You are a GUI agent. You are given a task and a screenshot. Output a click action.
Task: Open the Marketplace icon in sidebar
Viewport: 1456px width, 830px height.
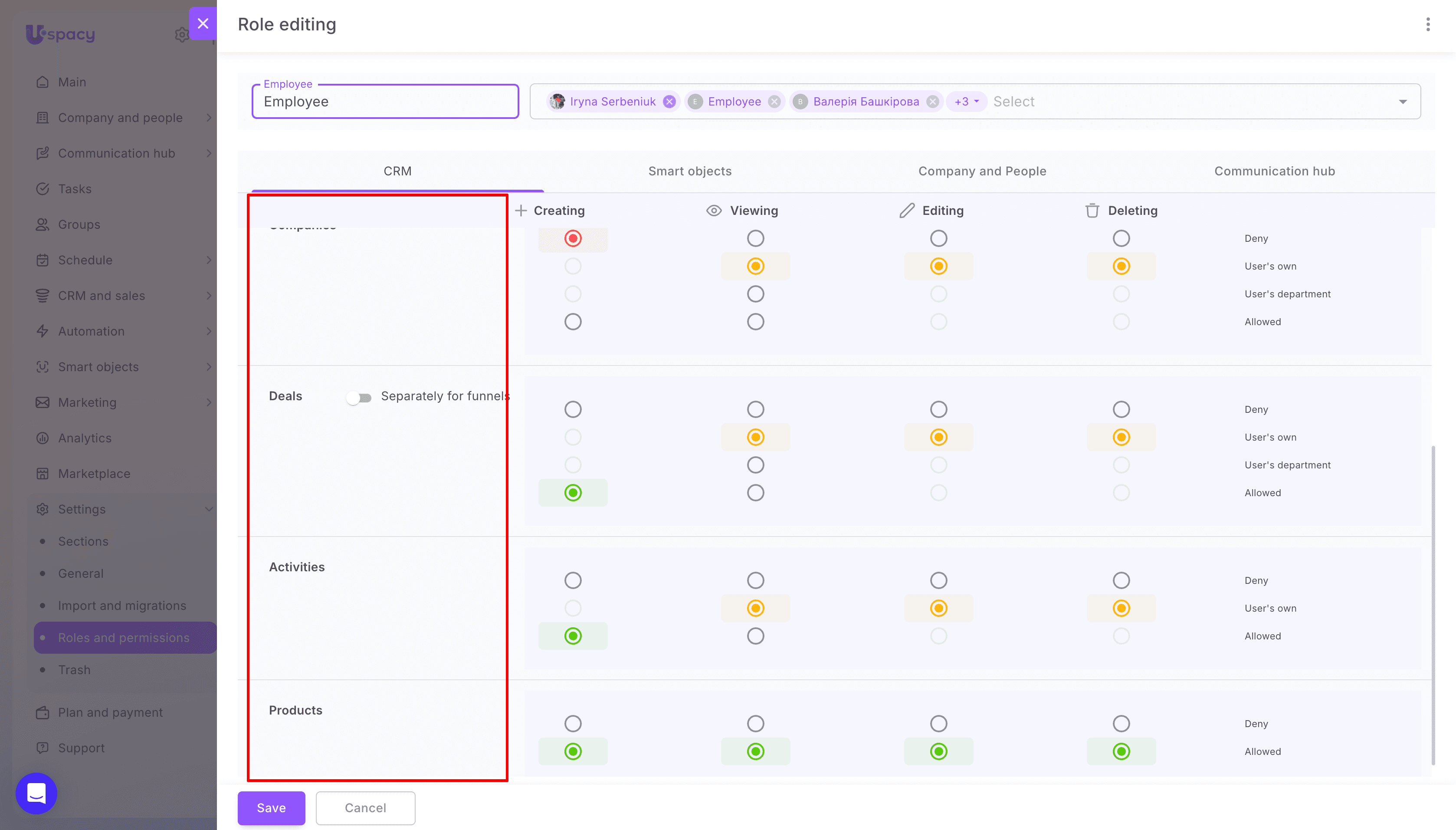pyautogui.click(x=43, y=474)
